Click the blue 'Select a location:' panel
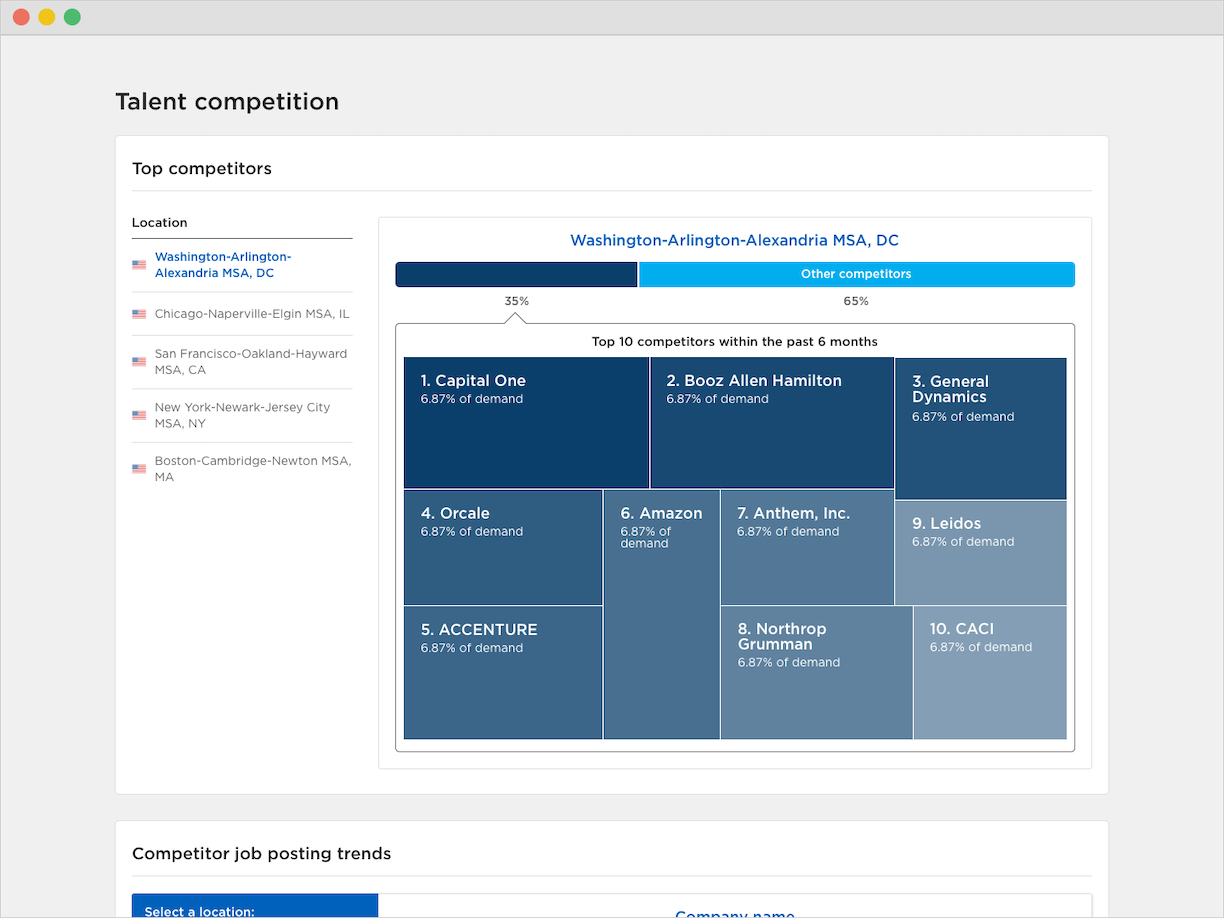The width and height of the screenshot is (1224, 918). (255, 906)
